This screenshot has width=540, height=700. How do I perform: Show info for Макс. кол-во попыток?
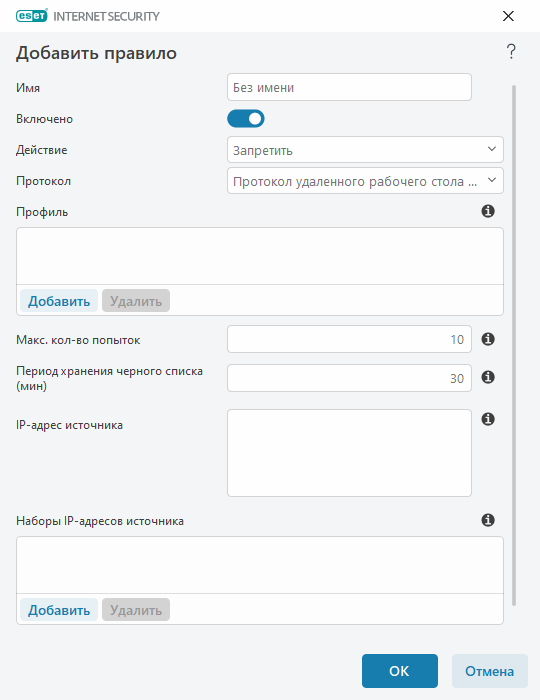(488, 339)
